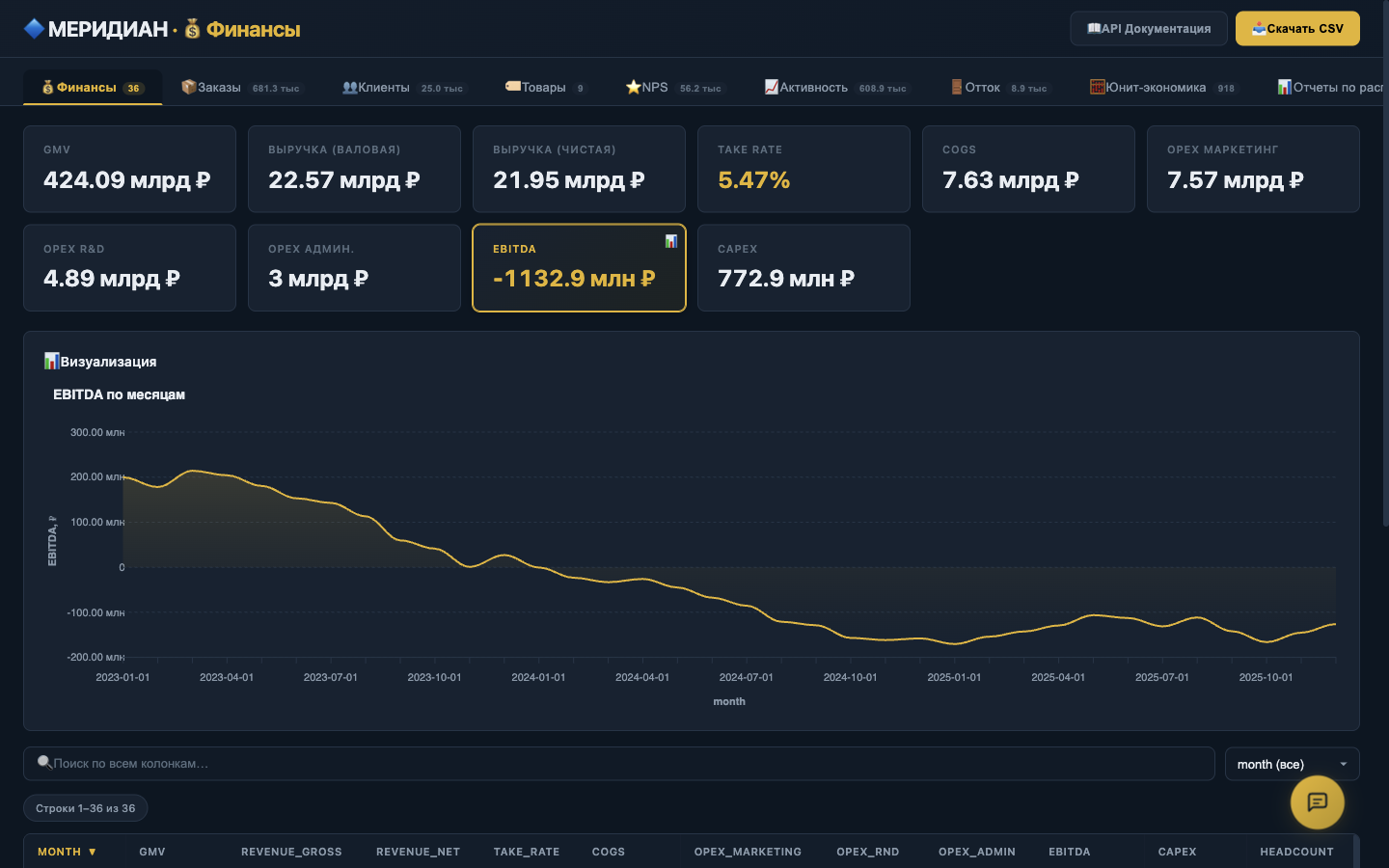Click the door icon of Отток tab
This screenshot has height=868, width=1389.
(x=957, y=87)
